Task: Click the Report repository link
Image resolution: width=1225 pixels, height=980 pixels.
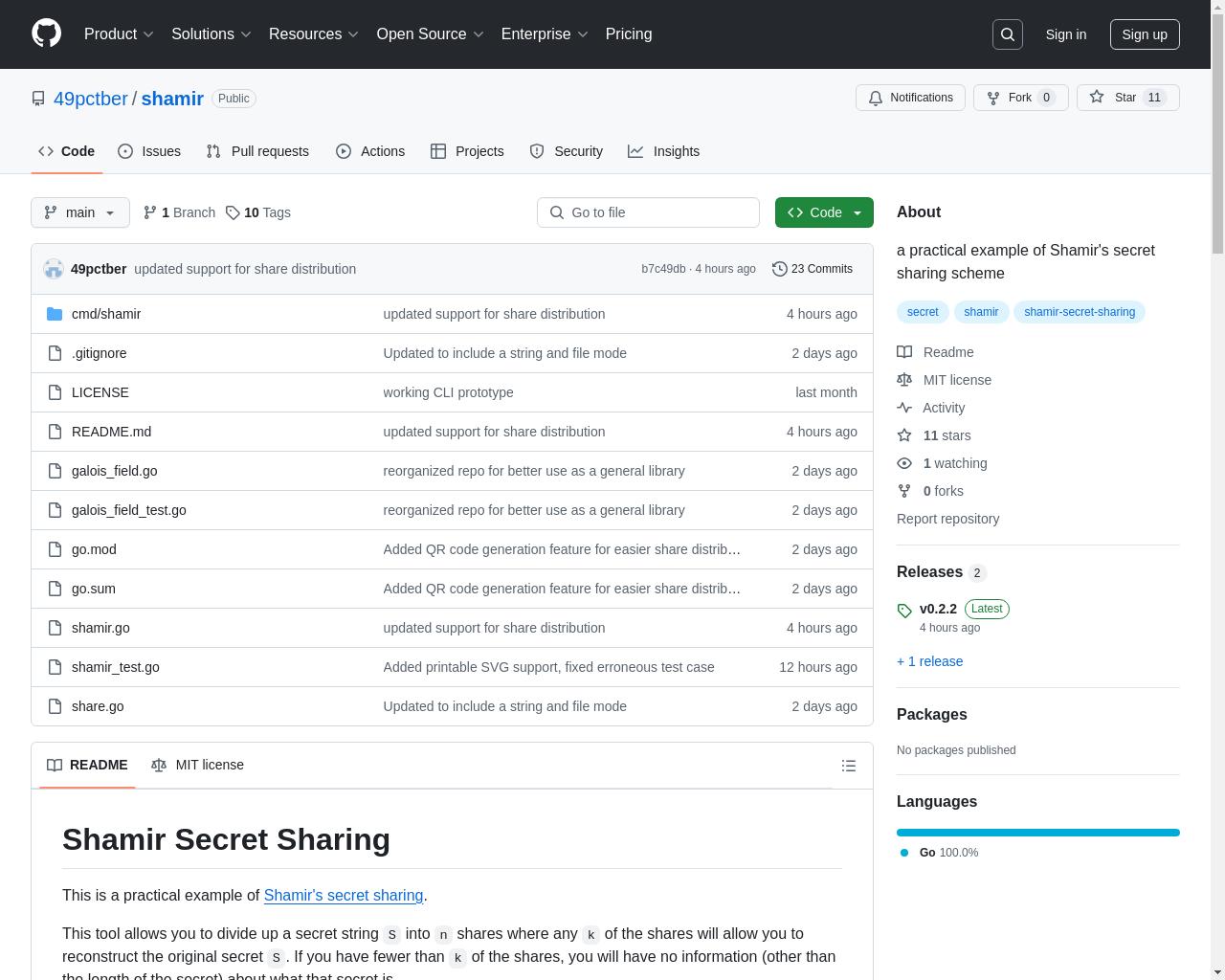Action: 948,519
